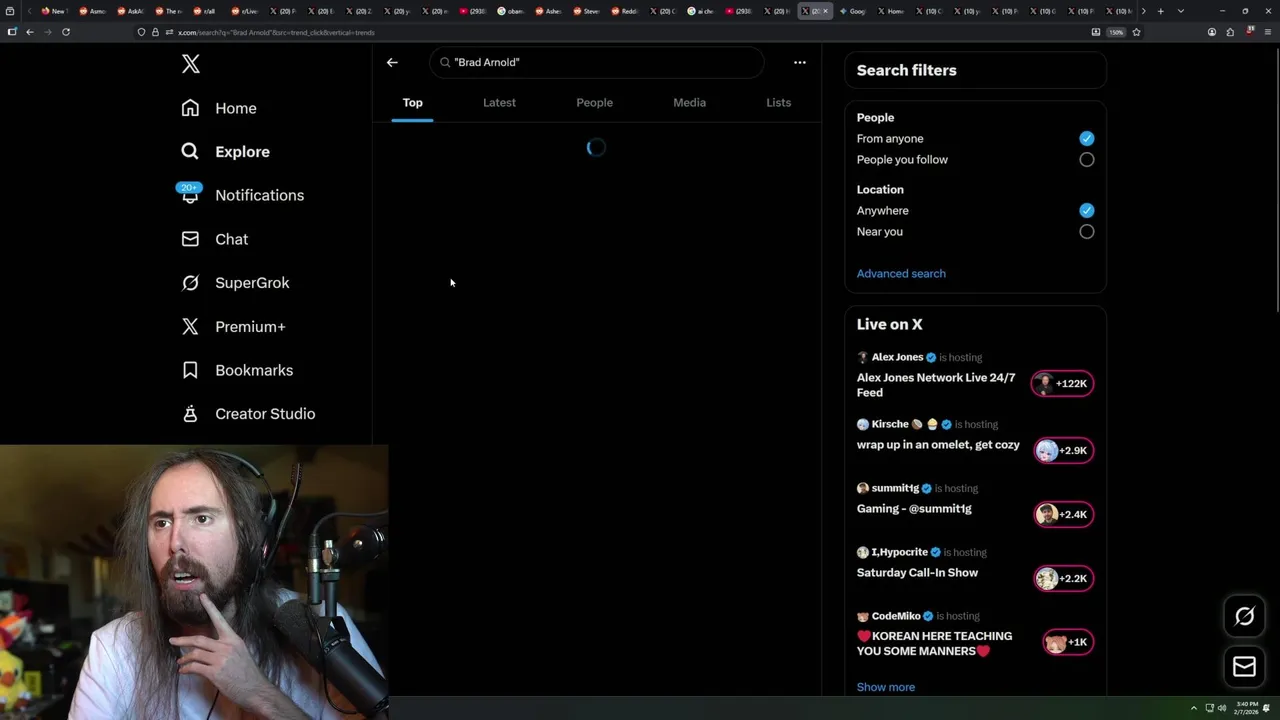Switch to the People tab
The image size is (1280, 720).
pyautogui.click(x=594, y=103)
